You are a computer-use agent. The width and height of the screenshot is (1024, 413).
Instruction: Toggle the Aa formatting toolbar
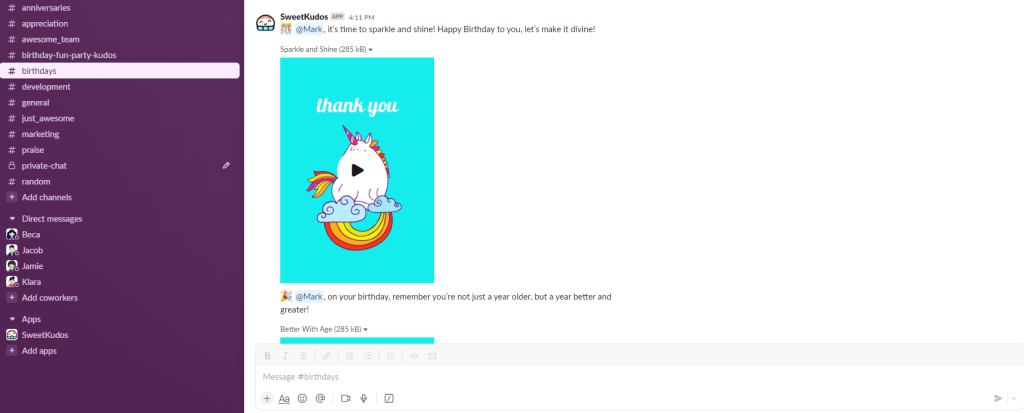pos(284,398)
